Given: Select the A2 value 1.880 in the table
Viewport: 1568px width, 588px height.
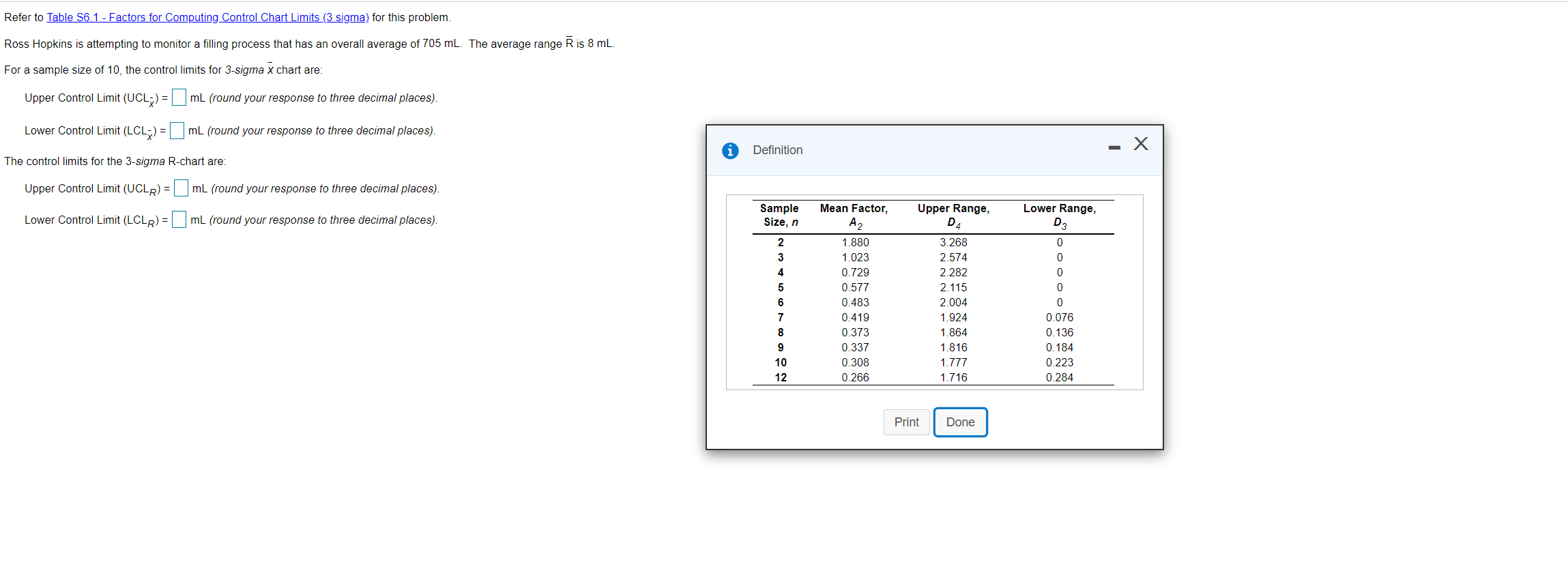Looking at the screenshot, I should [x=855, y=242].
